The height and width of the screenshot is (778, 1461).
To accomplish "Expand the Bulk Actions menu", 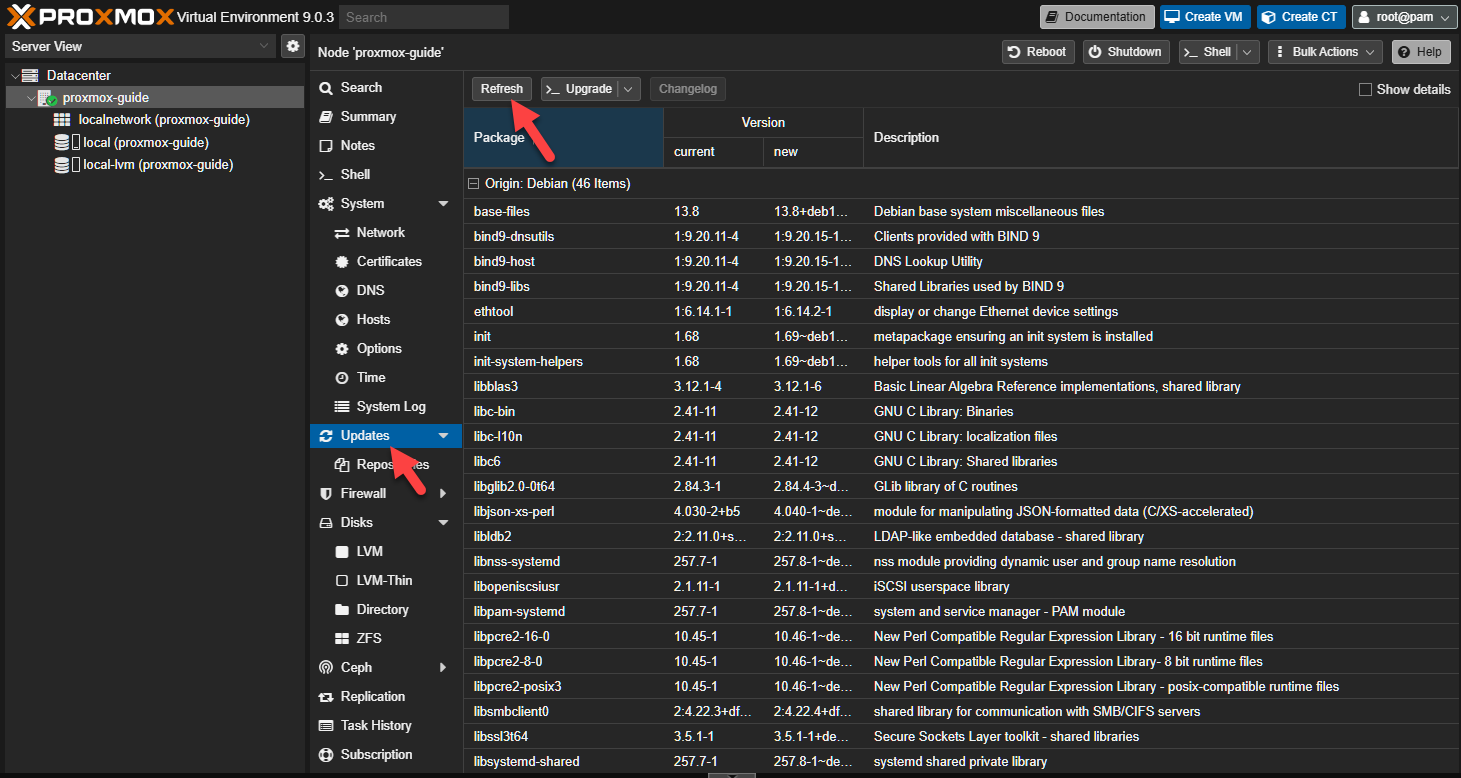I will [x=1325, y=52].
